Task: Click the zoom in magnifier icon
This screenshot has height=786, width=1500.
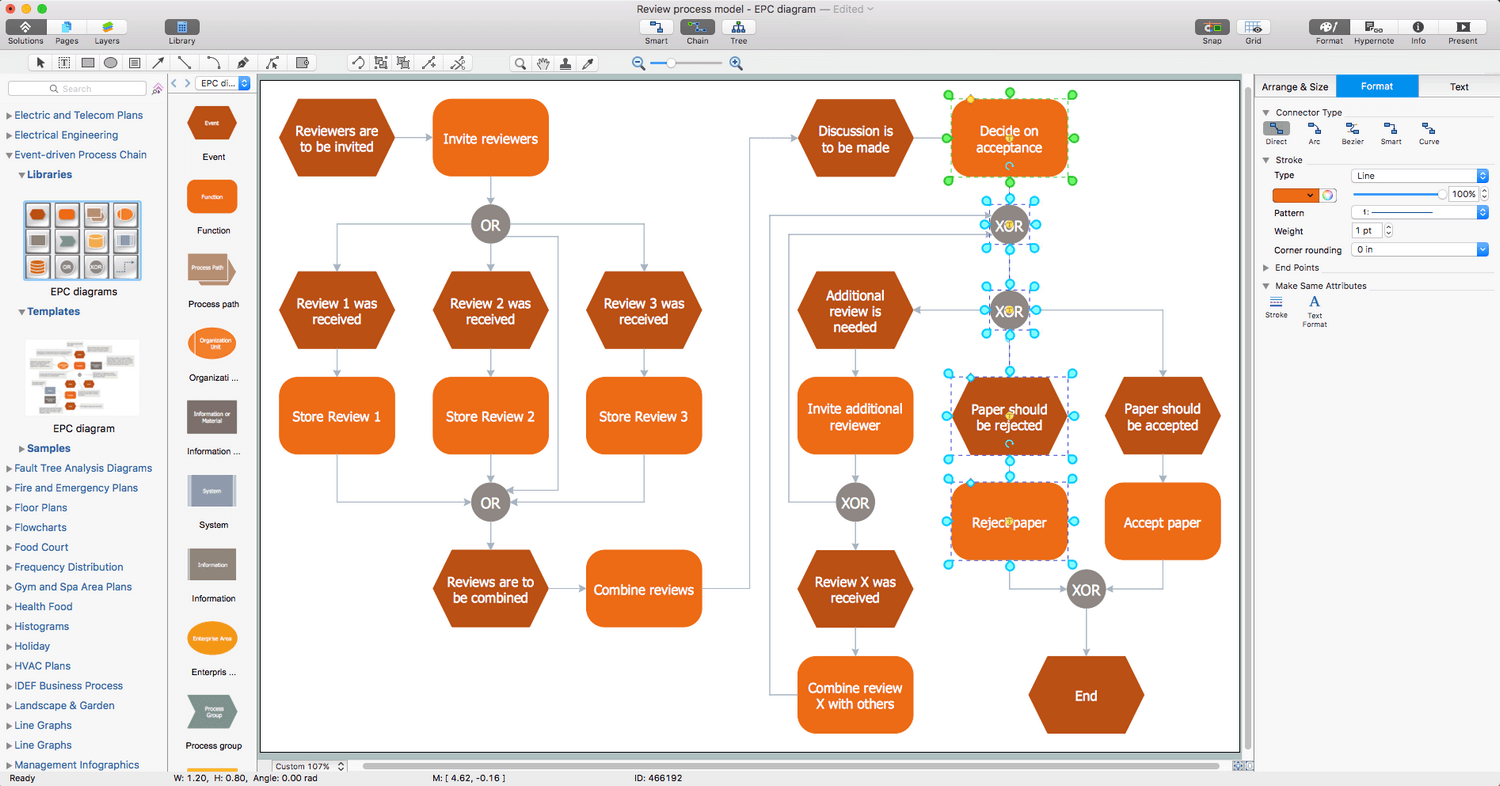Action: (736, 63)
